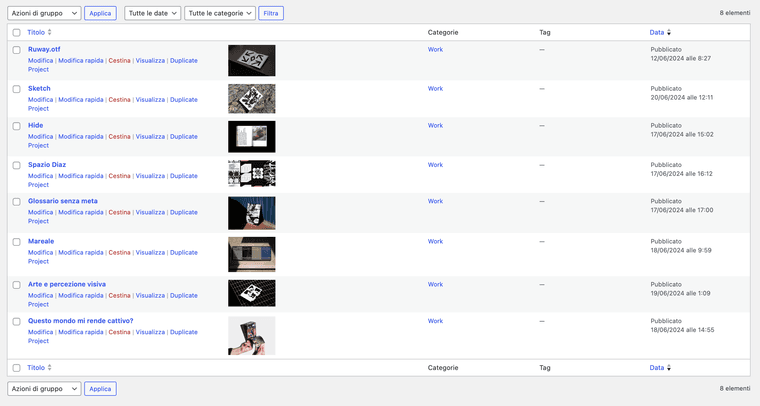Click the Sketch project thumbnail

point(251,98)
